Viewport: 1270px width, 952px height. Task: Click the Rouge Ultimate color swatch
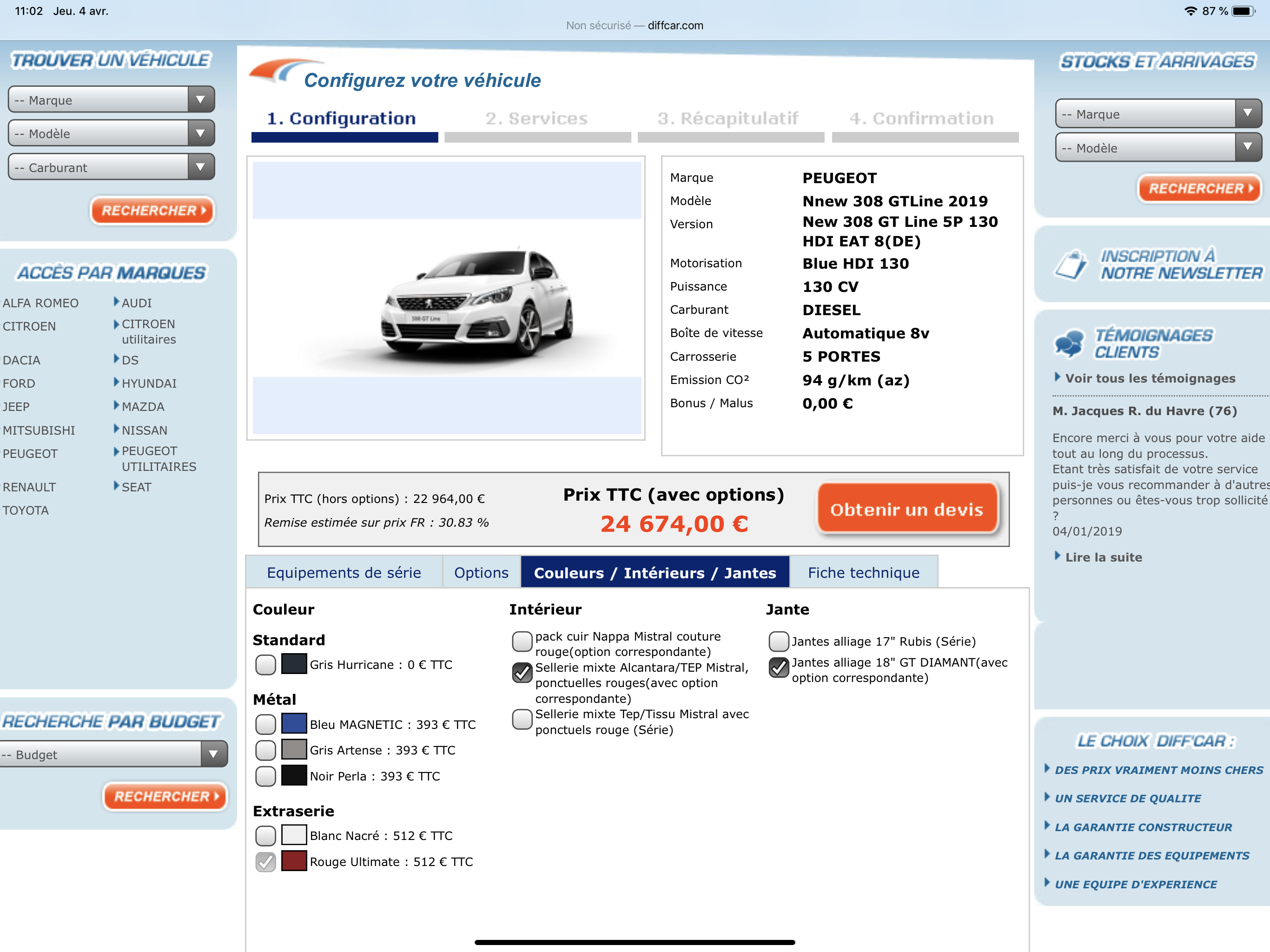click(x=294, y=861)
